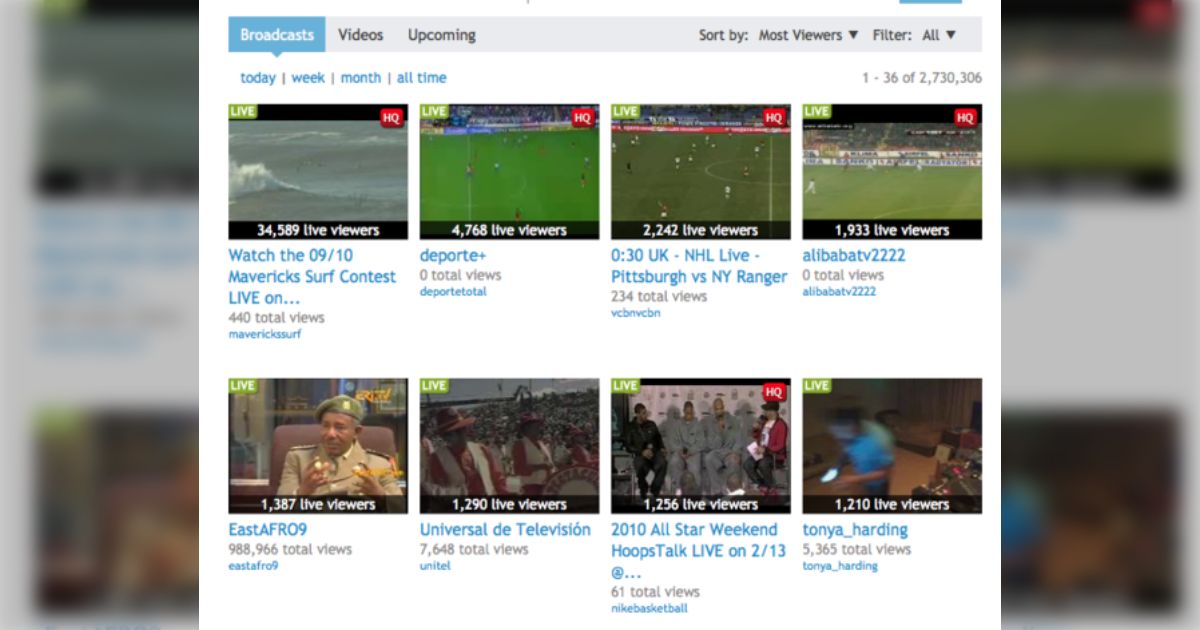Visit the nikebasketball channel link
1200x630 pixels.
pos(649,608)
